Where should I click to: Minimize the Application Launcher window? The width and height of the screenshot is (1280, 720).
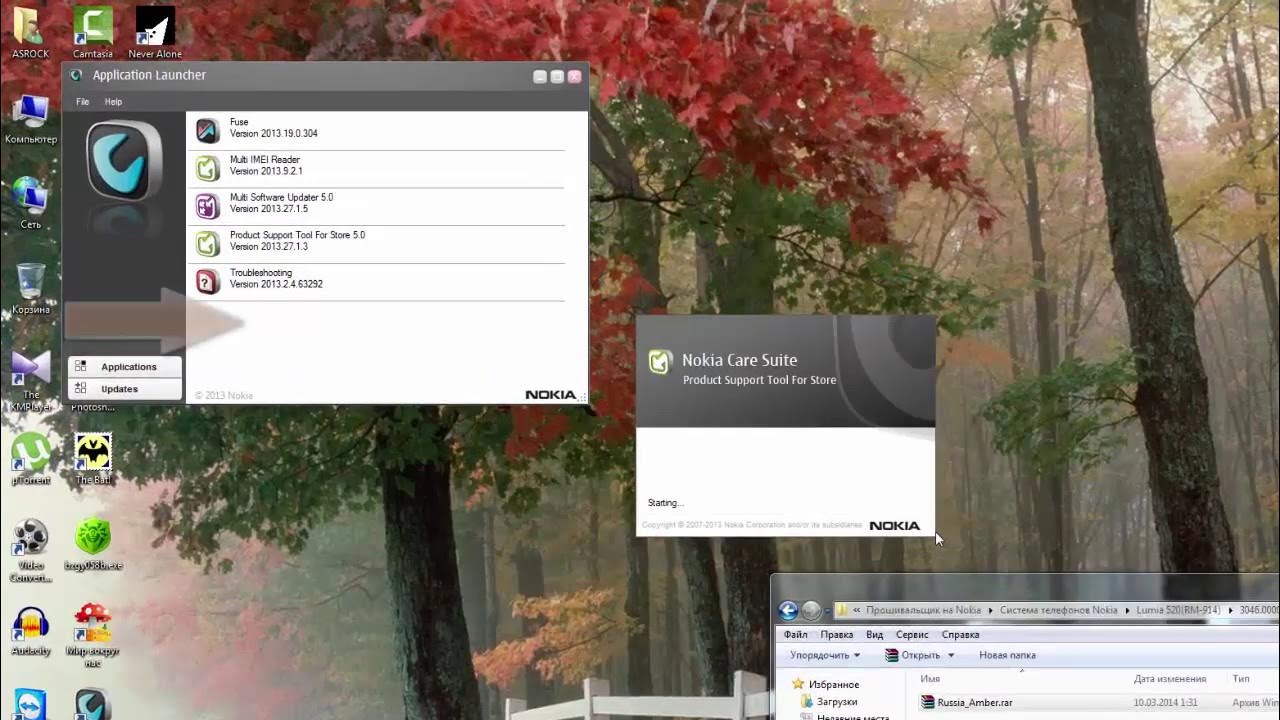pyautogui.click(x=540, y=76)
